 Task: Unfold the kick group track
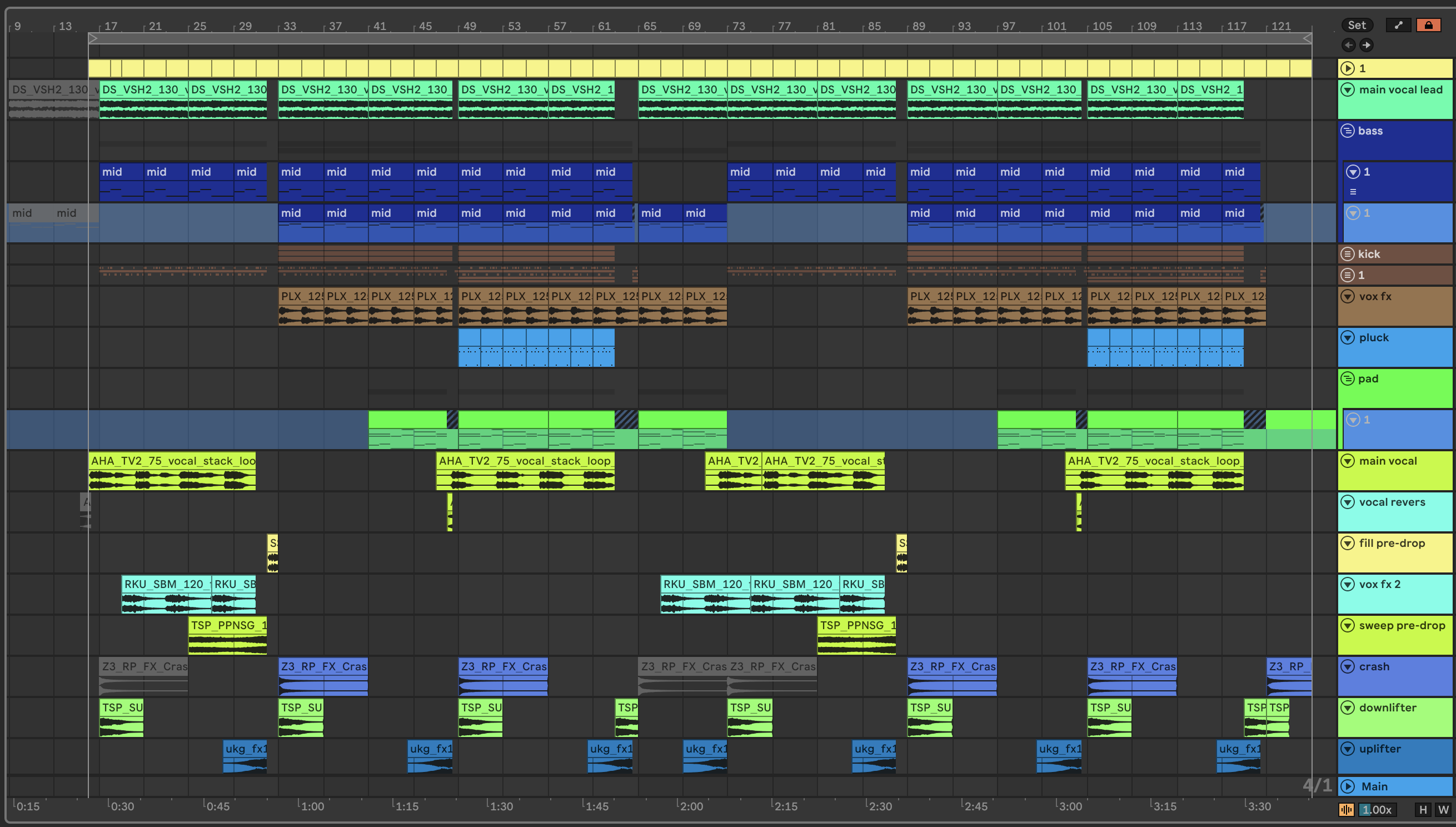tap(1348, 254)
